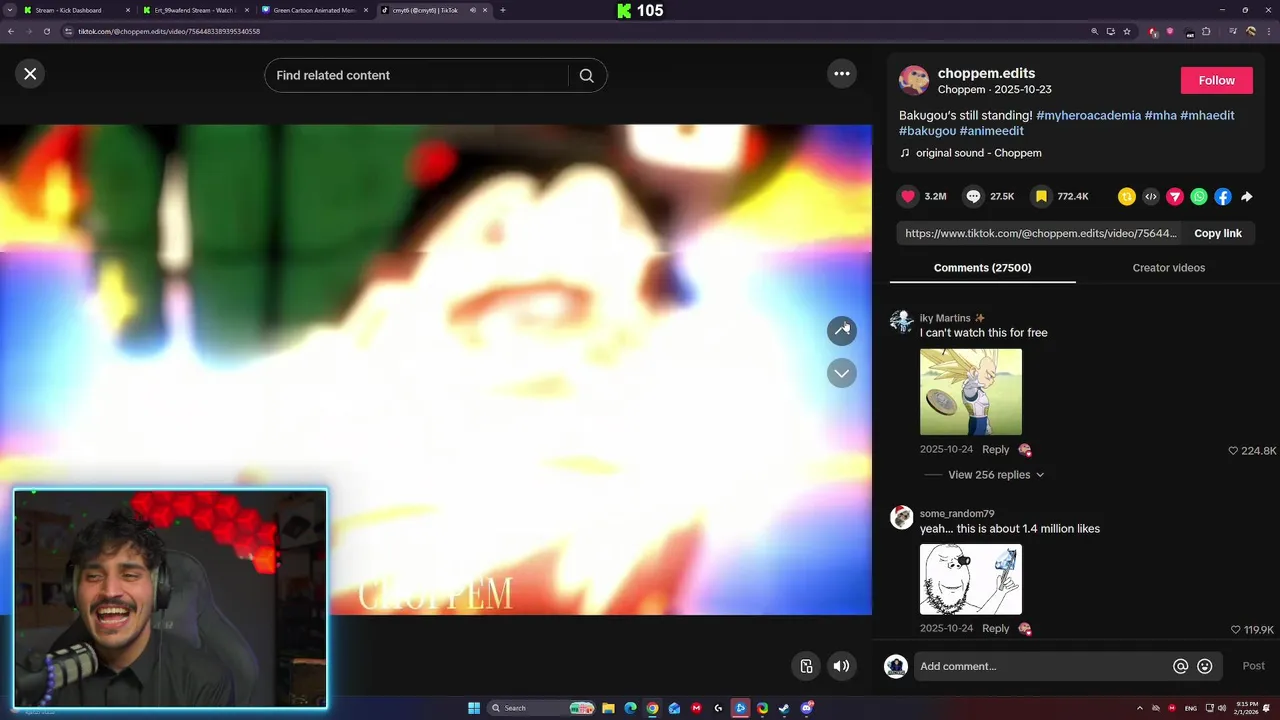The width and height of the screenshot is (1280, 720).
Task: Bookmark this page with star icon
Action: point(1127,31)
